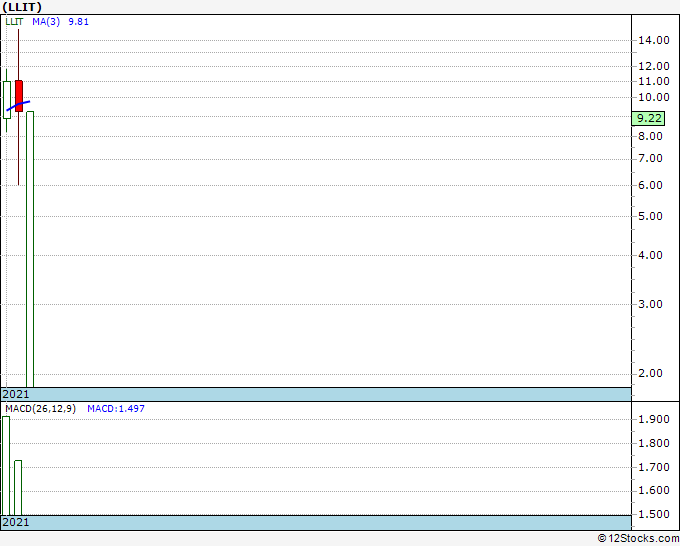The image size is (680, 546).
Task: Select the MA(3) legend label
Action: 46,22
